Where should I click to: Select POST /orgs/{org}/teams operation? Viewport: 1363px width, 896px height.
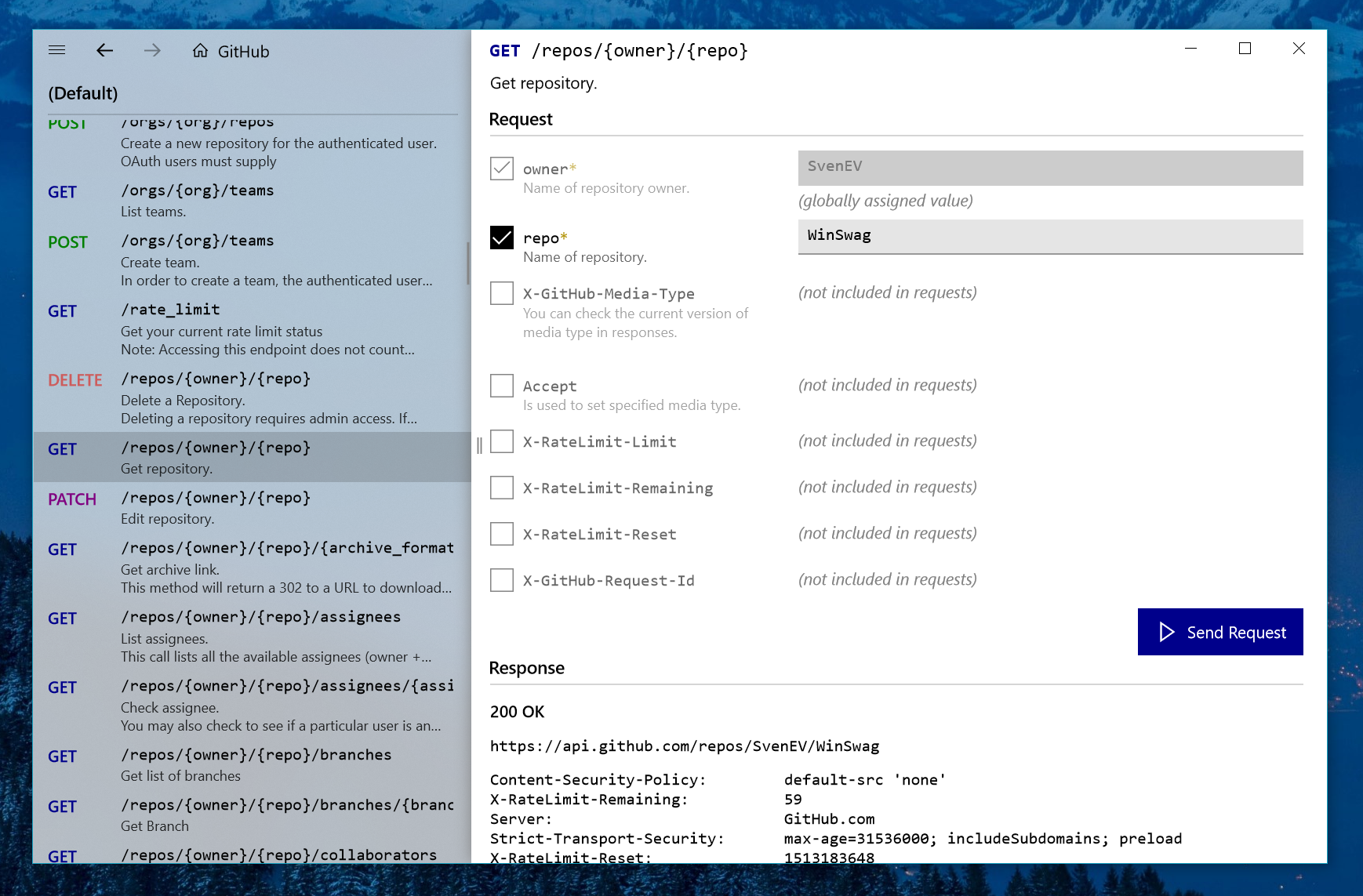tap(251, 260)
